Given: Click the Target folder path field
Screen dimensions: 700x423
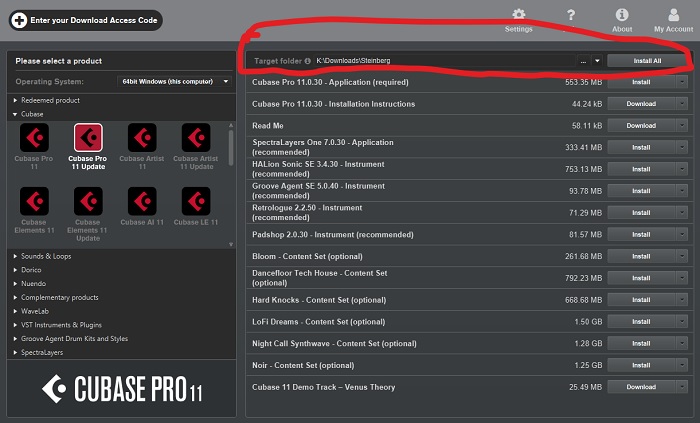Looking at the screenshot, I should (x=444, y=61).
